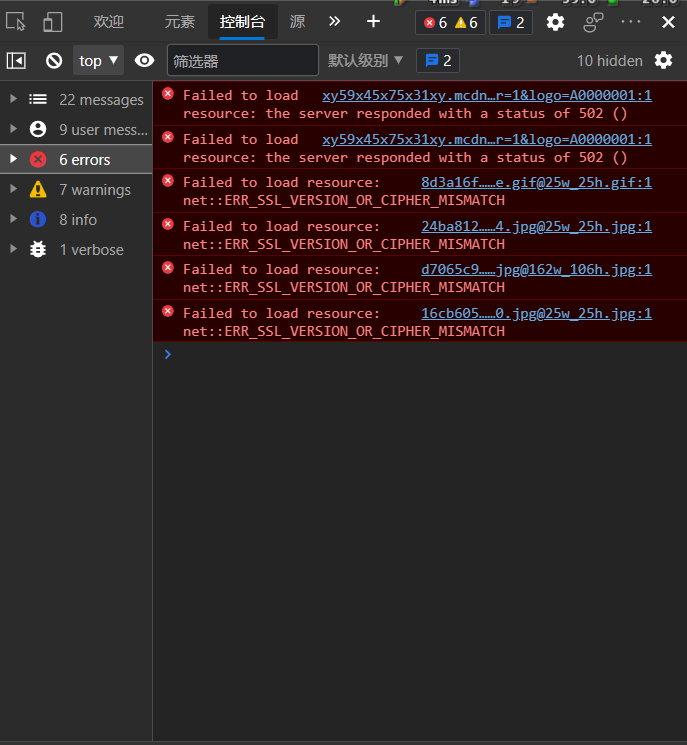687x745 pixels.
Task: Open the d7065c9 jpg source link
Action: pos(536,269)
